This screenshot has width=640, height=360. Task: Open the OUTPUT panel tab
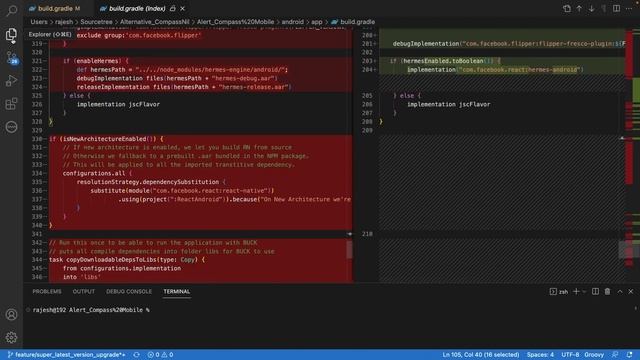tap(84, 291)
